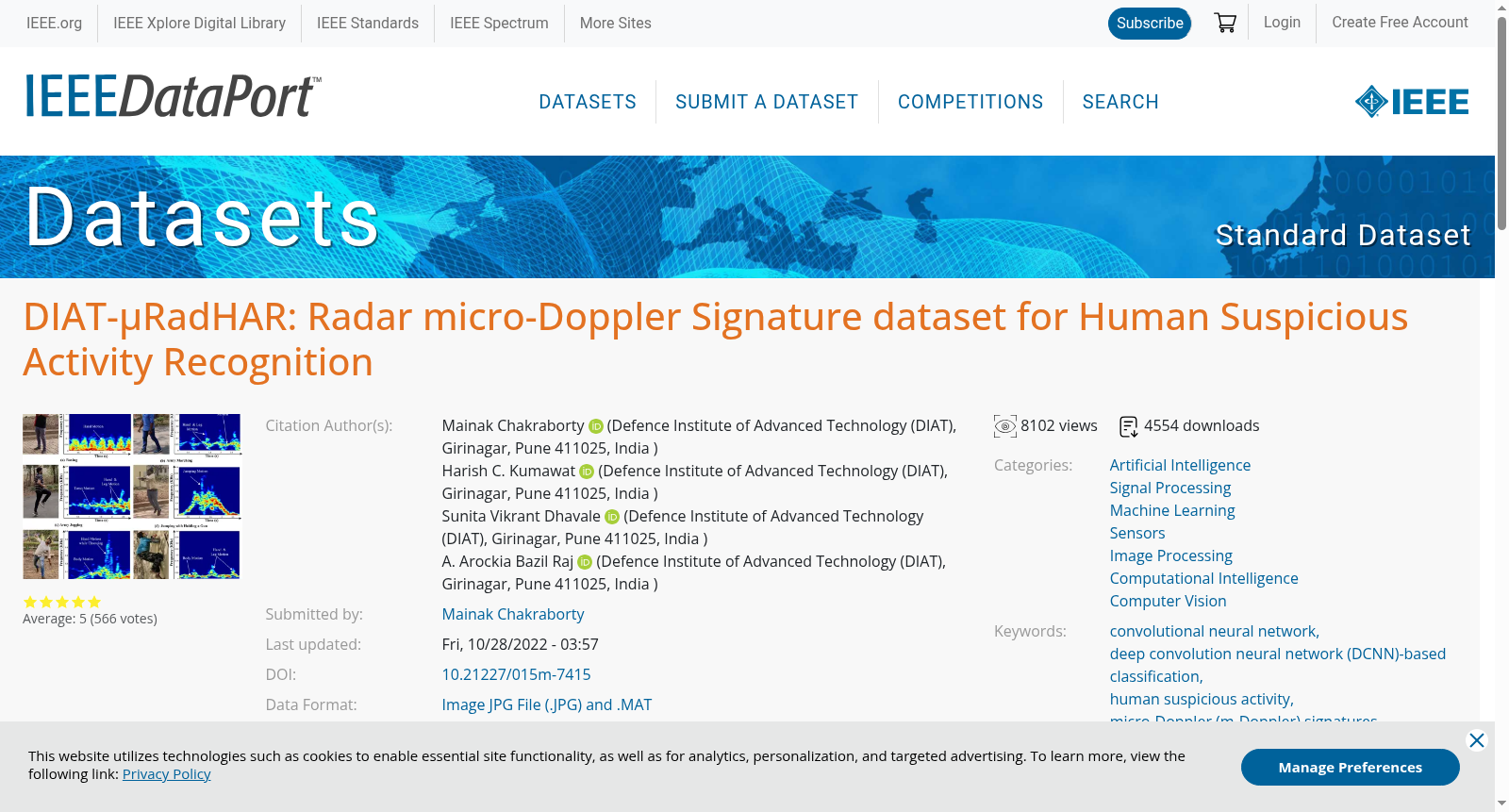Expand the More Sites menu
The width and height of the screenshot is (1509, 812).
click(x=616, y=23)
